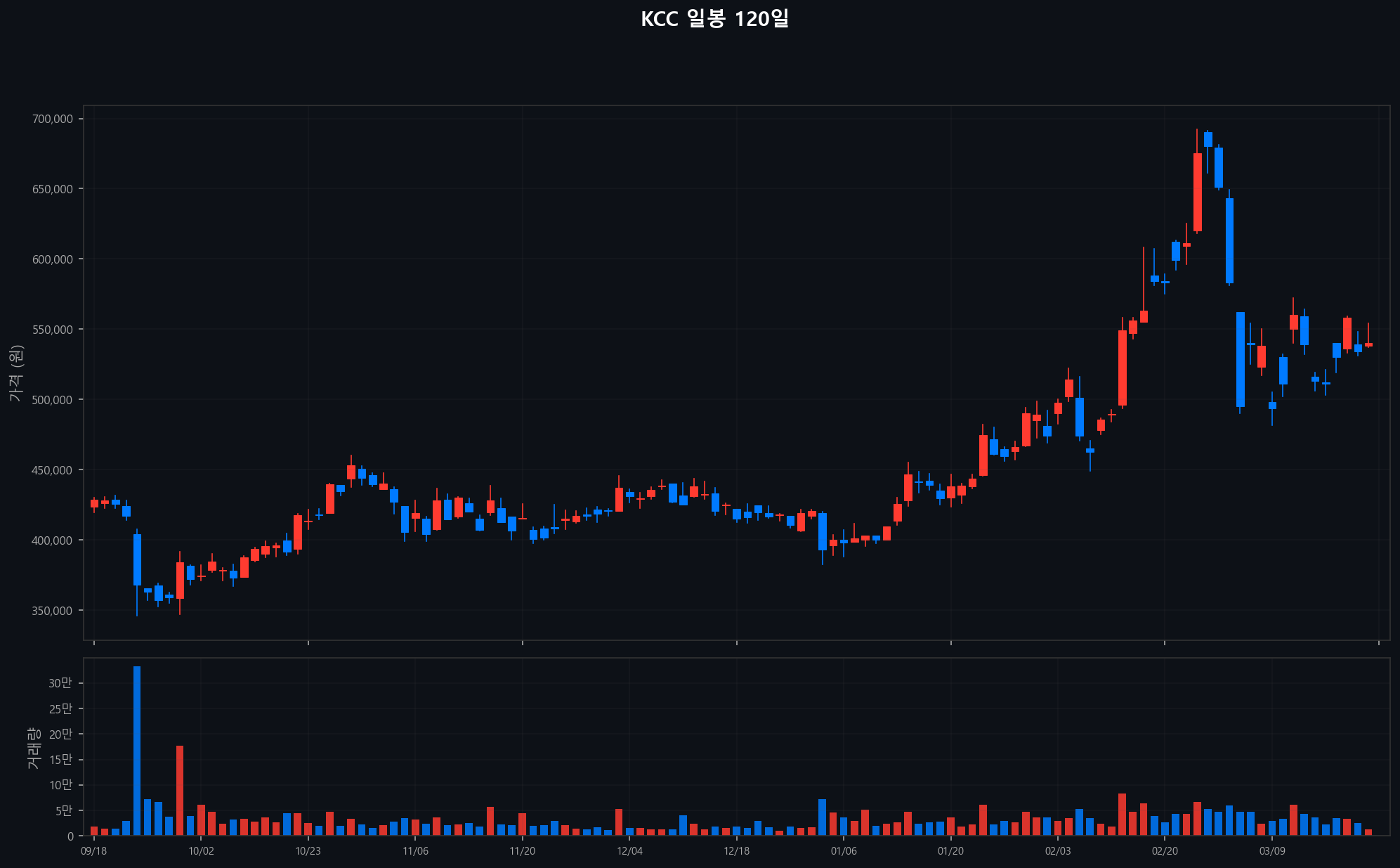Click the 500,000 price axis label
Screen dimensions: 1400x868
point(53,400)
